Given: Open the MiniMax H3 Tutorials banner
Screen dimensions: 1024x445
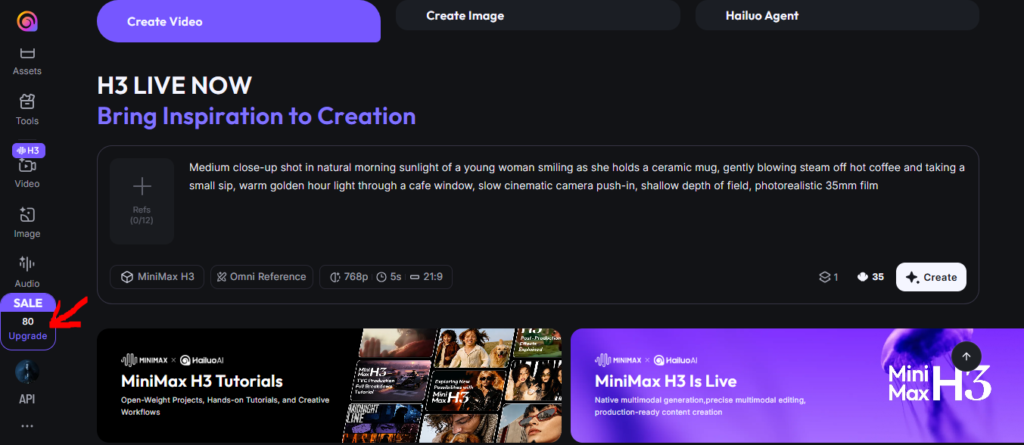Looking at the screenshot, I should (329, 386).
